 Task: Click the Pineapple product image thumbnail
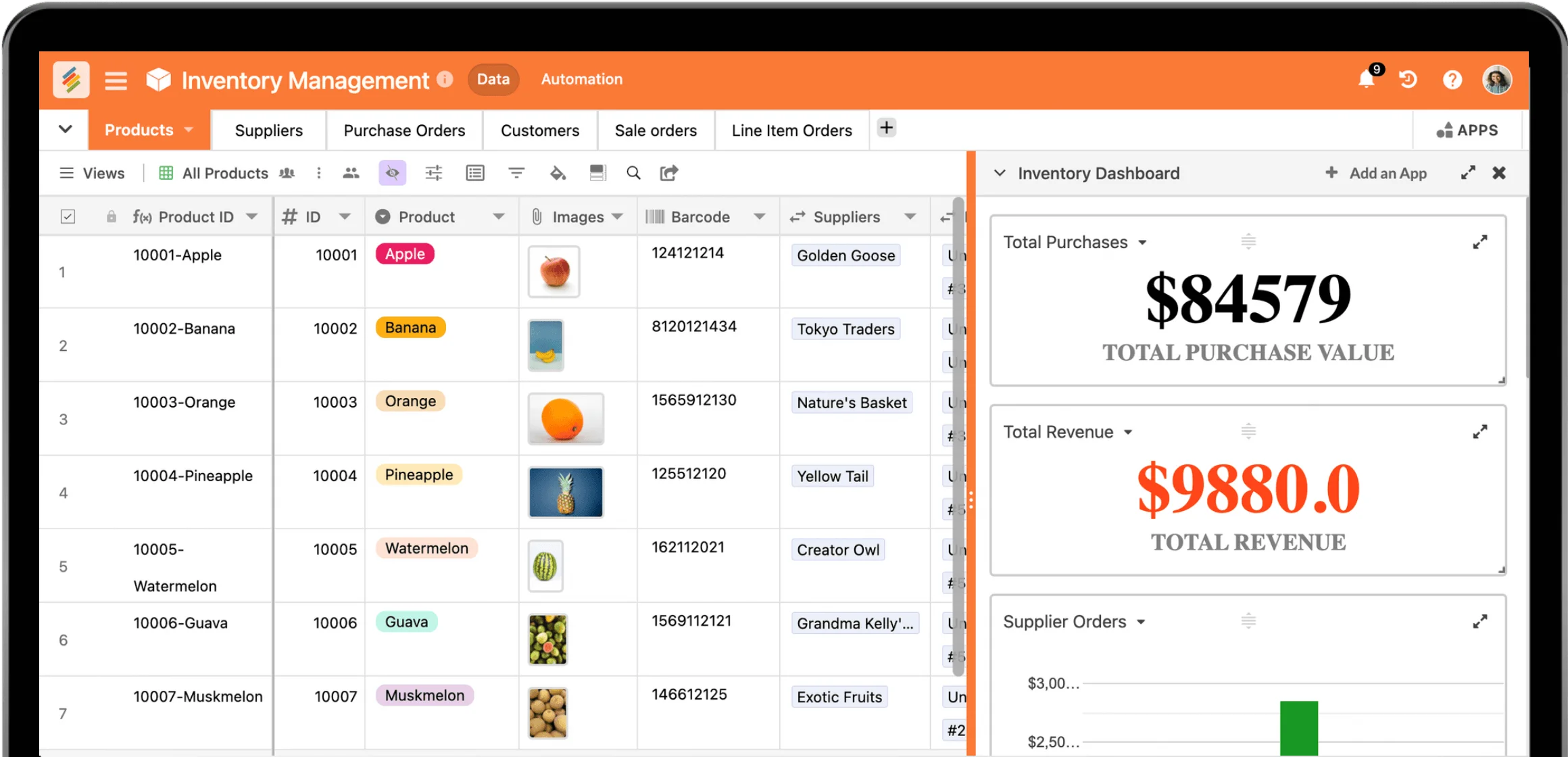point(566,492)
